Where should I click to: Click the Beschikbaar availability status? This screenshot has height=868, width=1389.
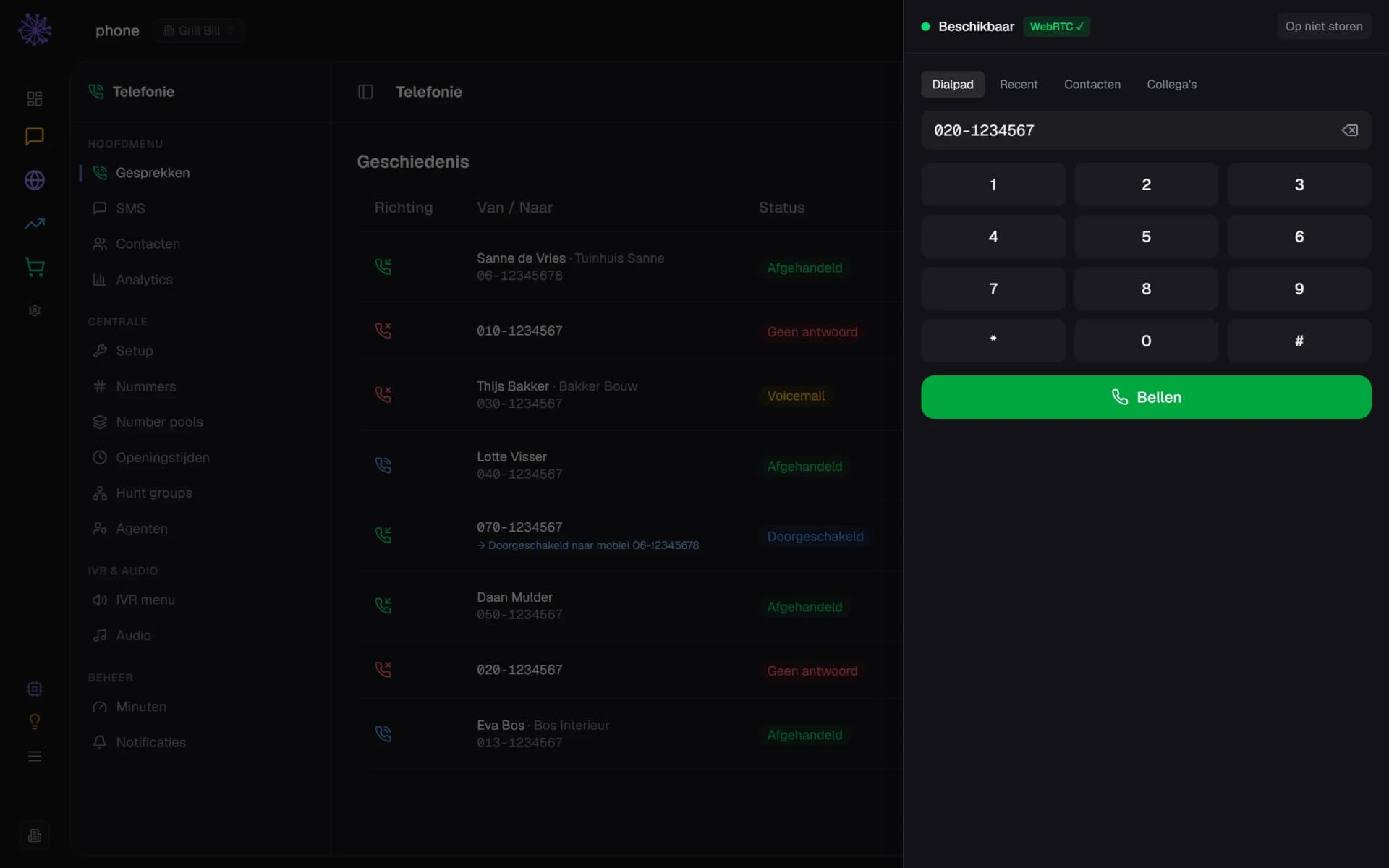pyautogui.click(x=968, y=26)
